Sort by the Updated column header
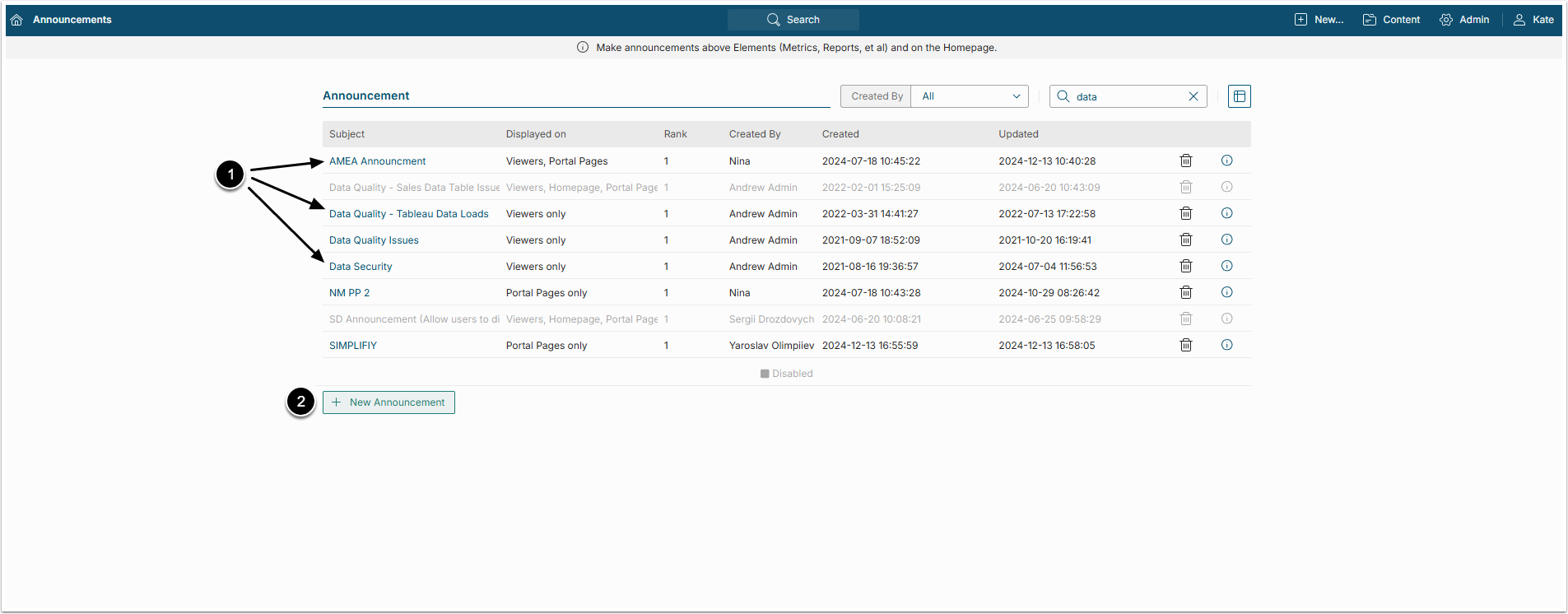This screenshot has width=1568, height=614. coord(1018,134)
